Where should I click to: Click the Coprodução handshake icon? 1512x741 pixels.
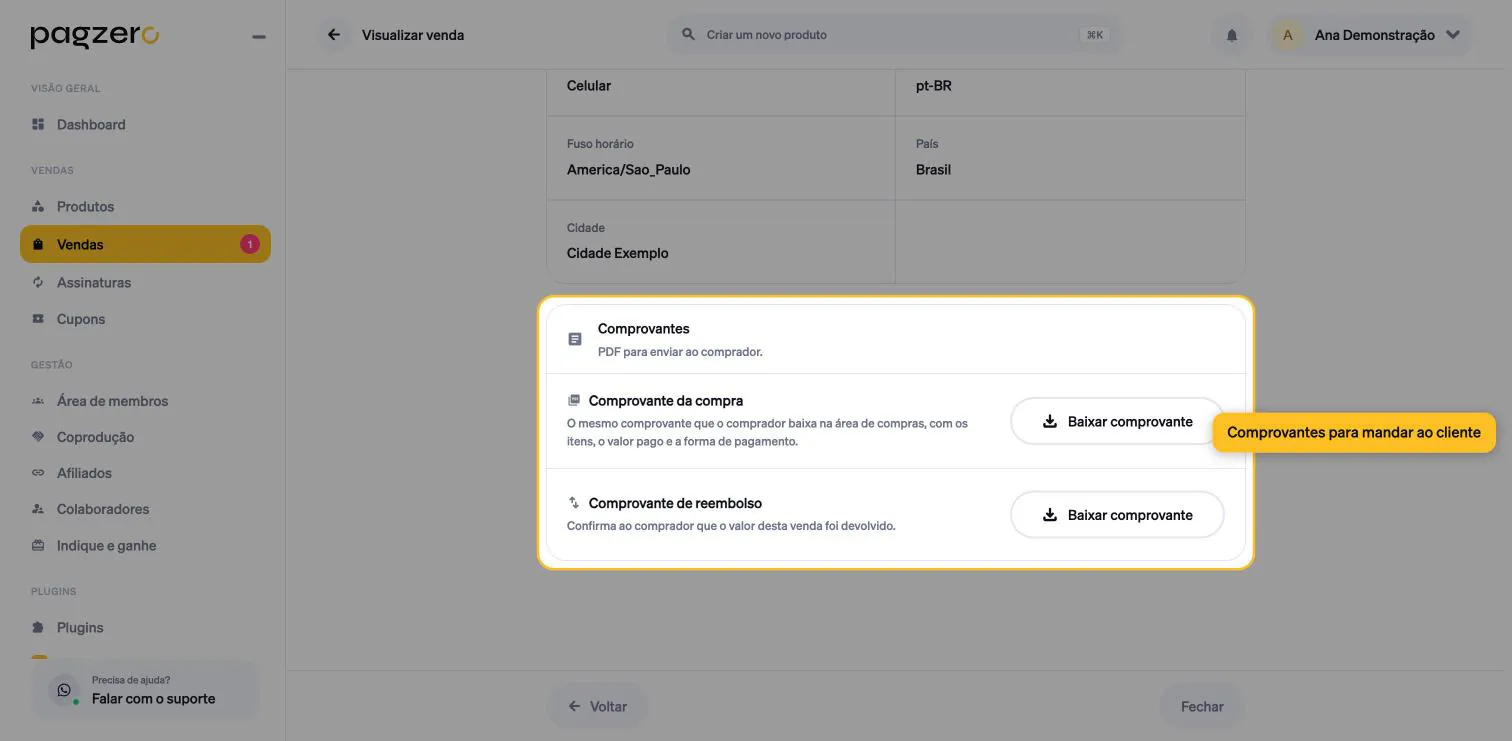(x=38, y=437)
